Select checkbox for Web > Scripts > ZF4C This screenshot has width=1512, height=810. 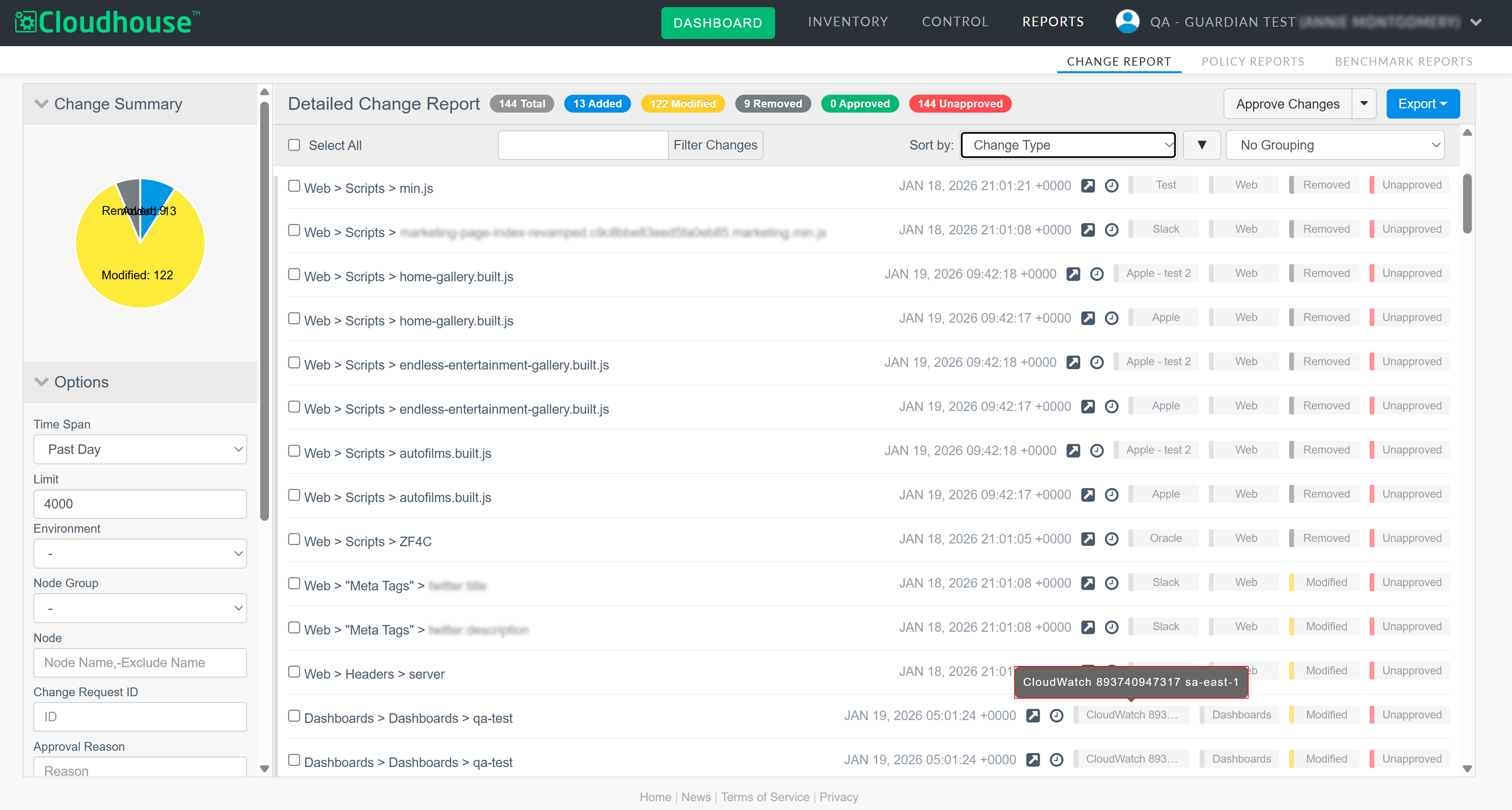tap(294, 539)
